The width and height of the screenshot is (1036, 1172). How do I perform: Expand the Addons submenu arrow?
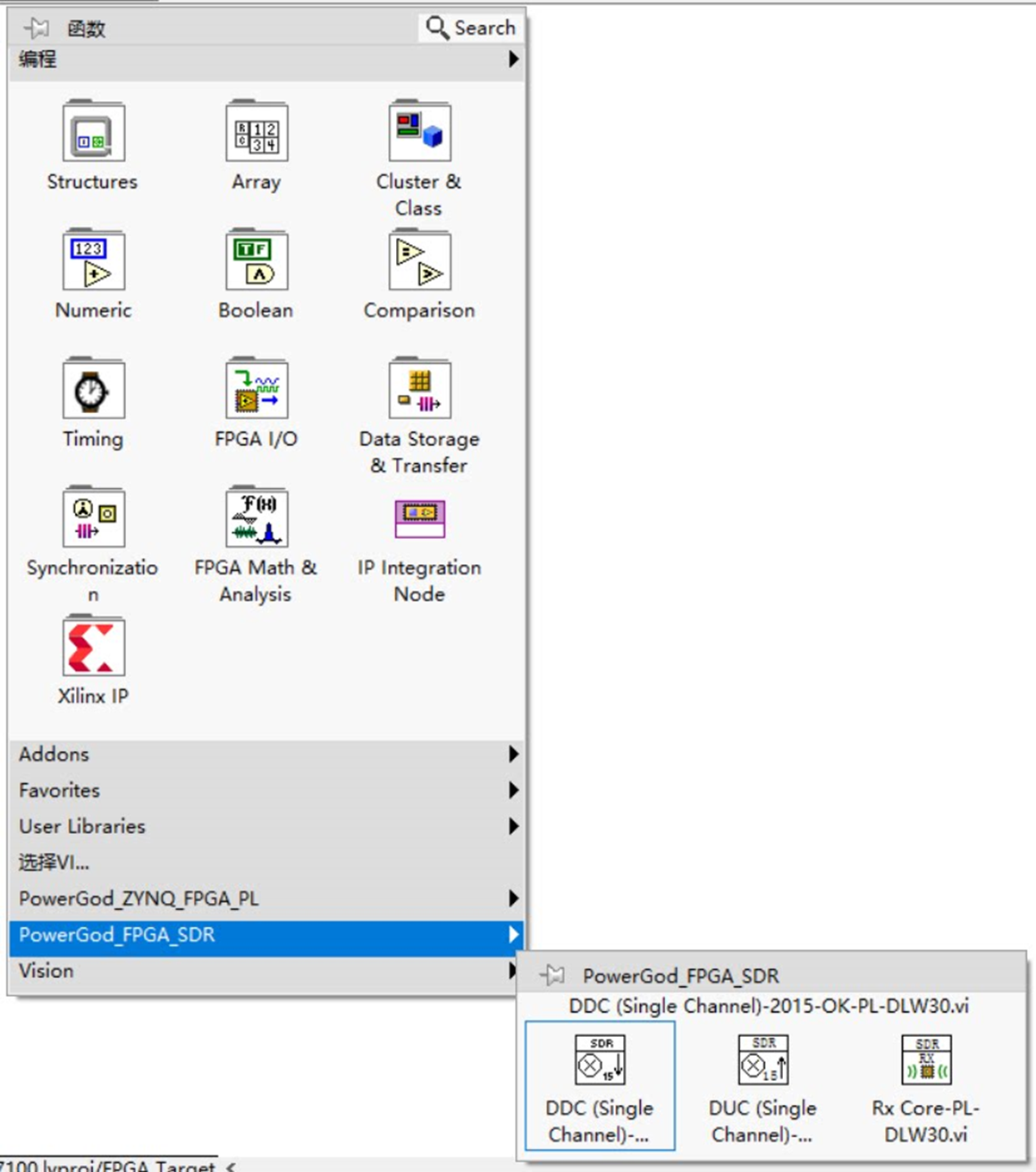[513, 754]
